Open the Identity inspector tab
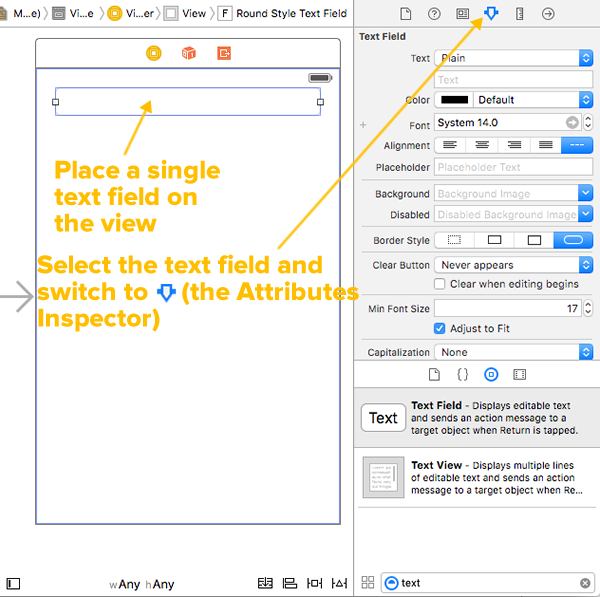600x597 pixels. click(x=462, y=14)
